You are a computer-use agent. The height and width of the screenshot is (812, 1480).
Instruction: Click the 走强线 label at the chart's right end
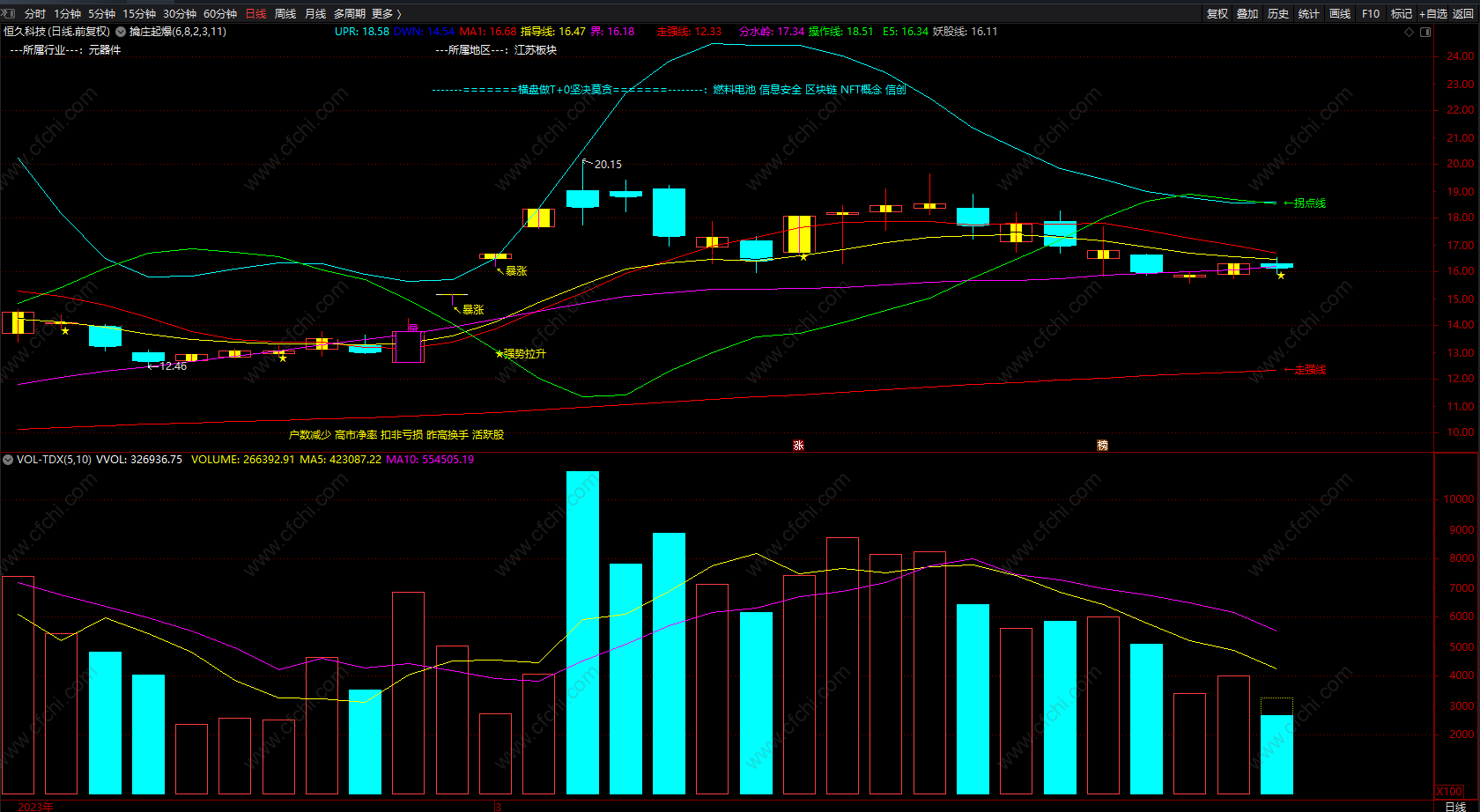pyautogui.click(x=1310, y=370)
